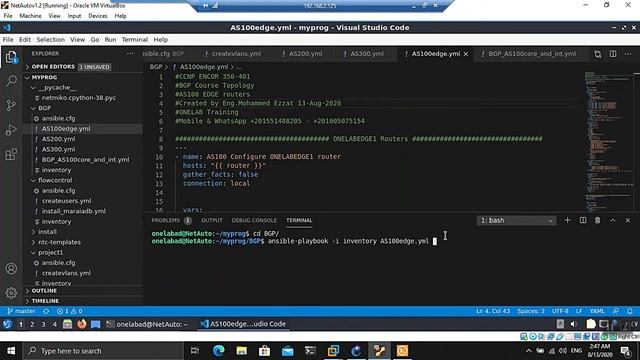The width and height of the screenshot is (640, 360).
Task: Open install_maraiadb.yml in explorer tree
Action: pos(83,211)
